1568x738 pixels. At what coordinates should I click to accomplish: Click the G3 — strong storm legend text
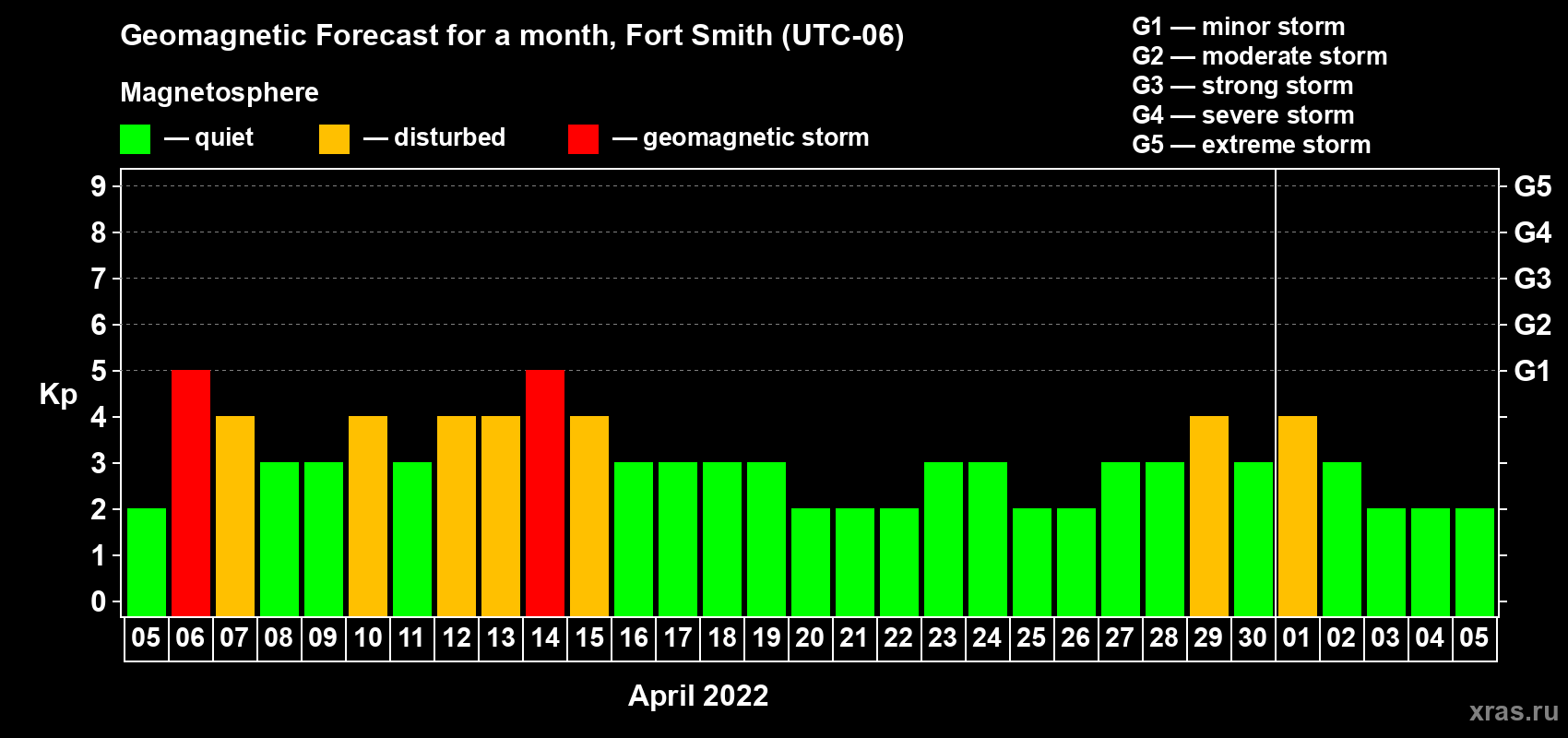coord(1242,86)
